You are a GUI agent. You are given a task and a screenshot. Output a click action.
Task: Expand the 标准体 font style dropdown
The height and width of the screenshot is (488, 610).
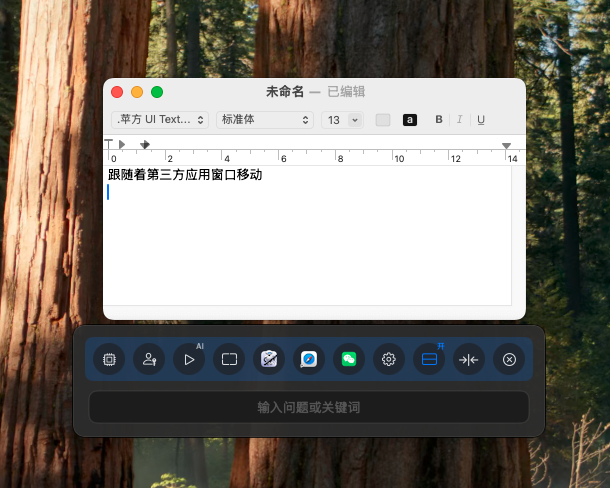click(265, 120)
